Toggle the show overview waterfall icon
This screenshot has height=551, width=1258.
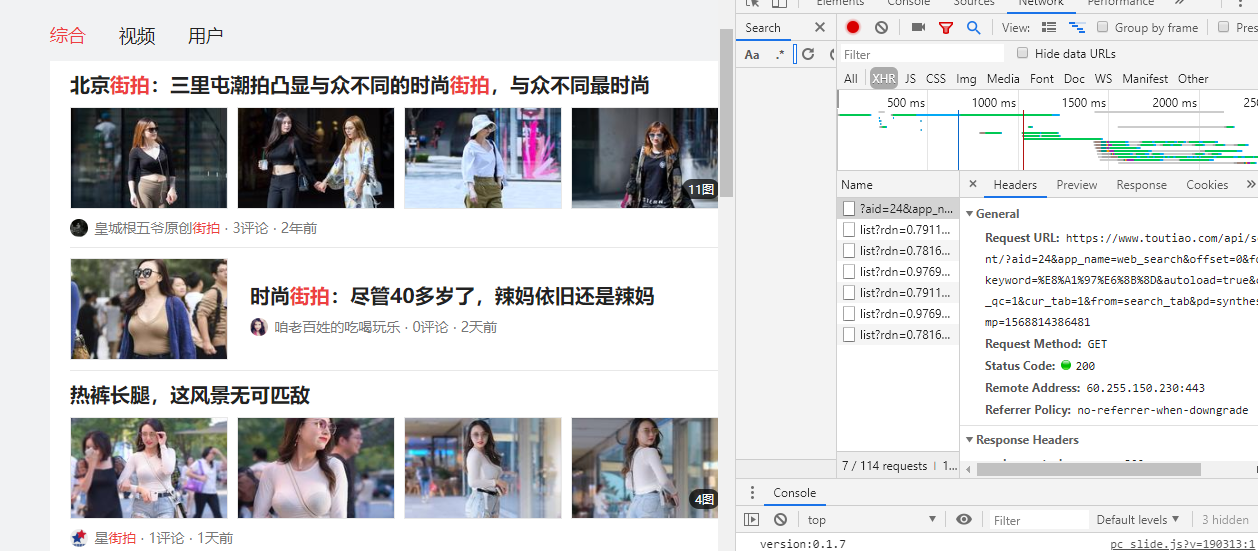pyautogui.click(x=1077, y=28)
